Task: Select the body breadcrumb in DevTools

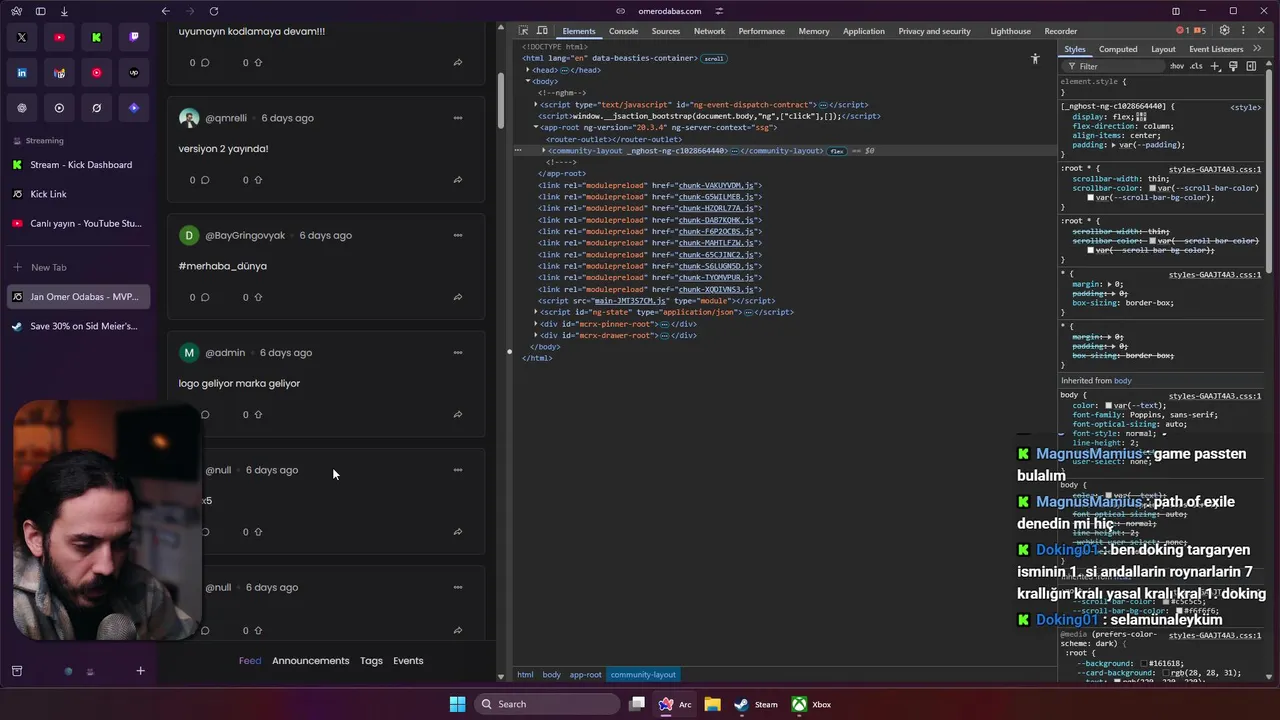Action: (551, 675)
